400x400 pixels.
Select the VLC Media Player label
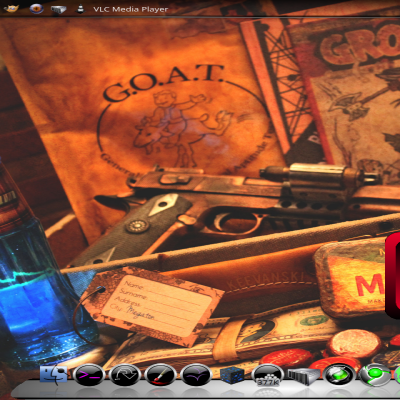click(x=131, y=9)
